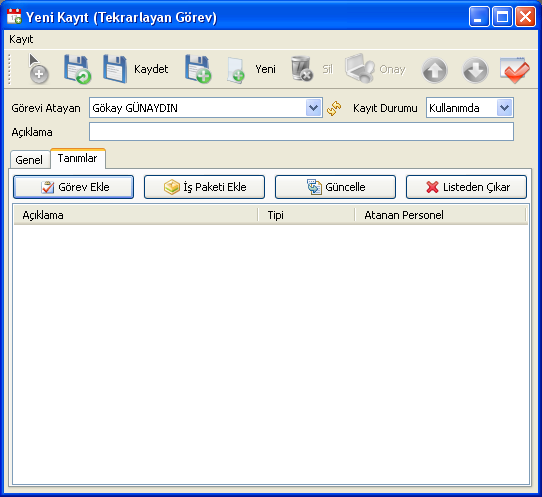Click the save-with-plus floppy icon
The width and height of the screenshot is (542, 497).
tap(198, 69)
